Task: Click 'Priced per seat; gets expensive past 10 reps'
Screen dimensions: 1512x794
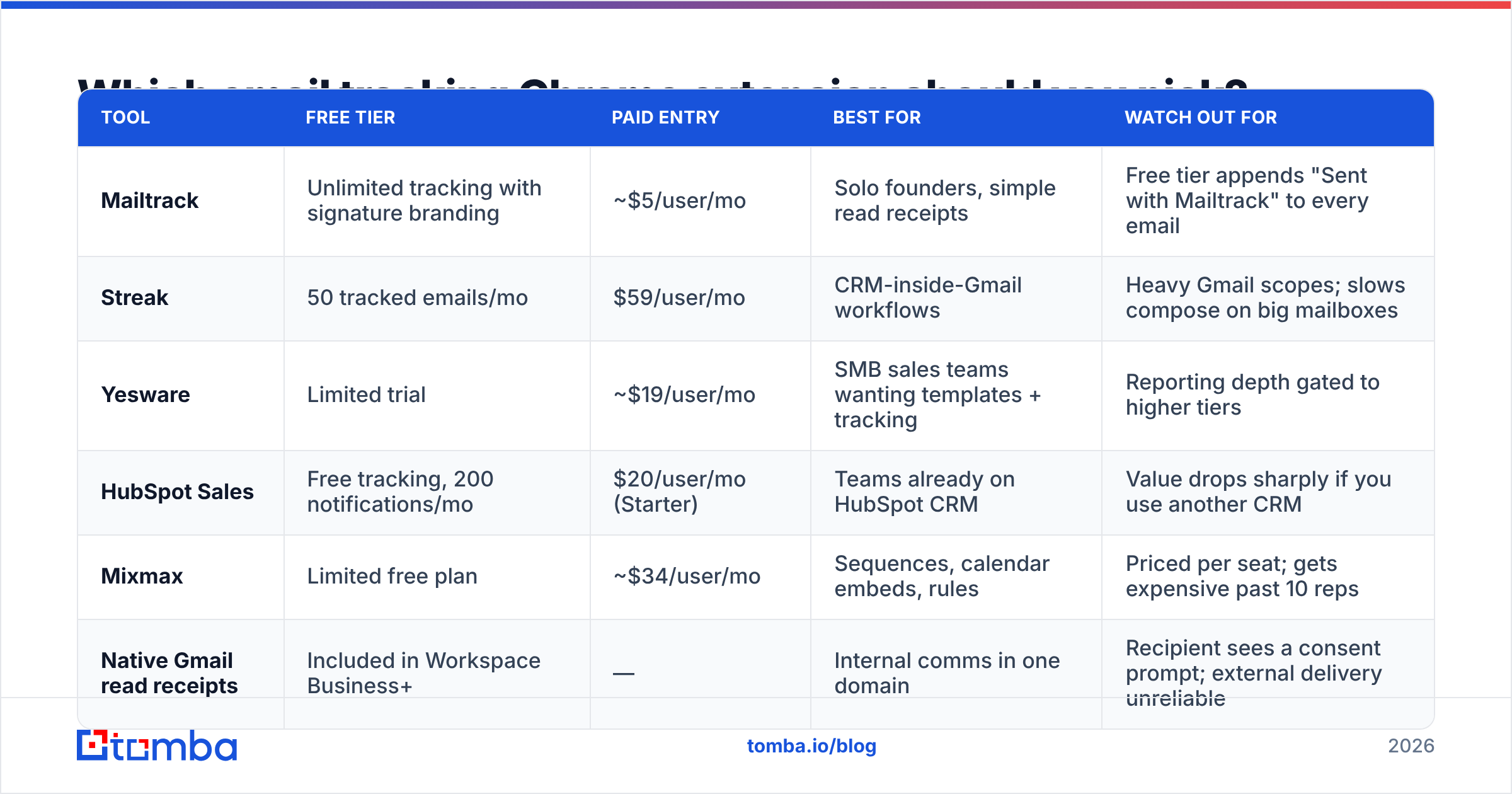Action: [1242, 576]
